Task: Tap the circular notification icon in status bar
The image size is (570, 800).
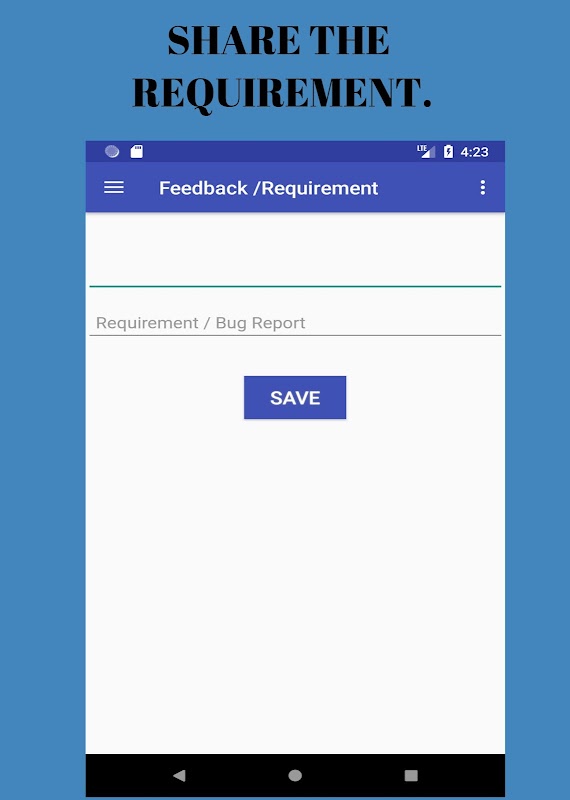Action: (x=112, y=152)
